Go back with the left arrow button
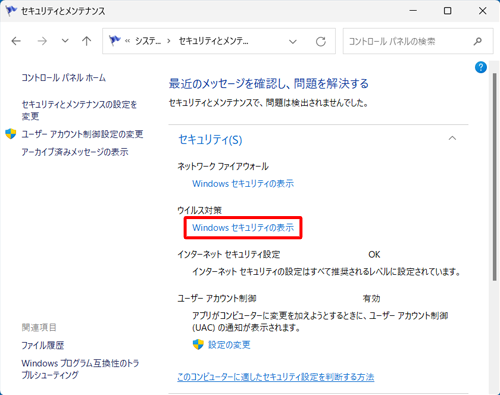Screen dimensions: 500x395 point(16,41)
